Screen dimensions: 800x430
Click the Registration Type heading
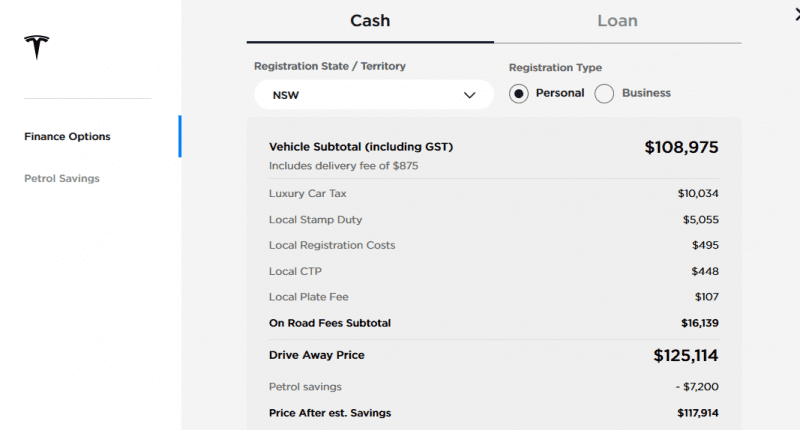point(555,67)
